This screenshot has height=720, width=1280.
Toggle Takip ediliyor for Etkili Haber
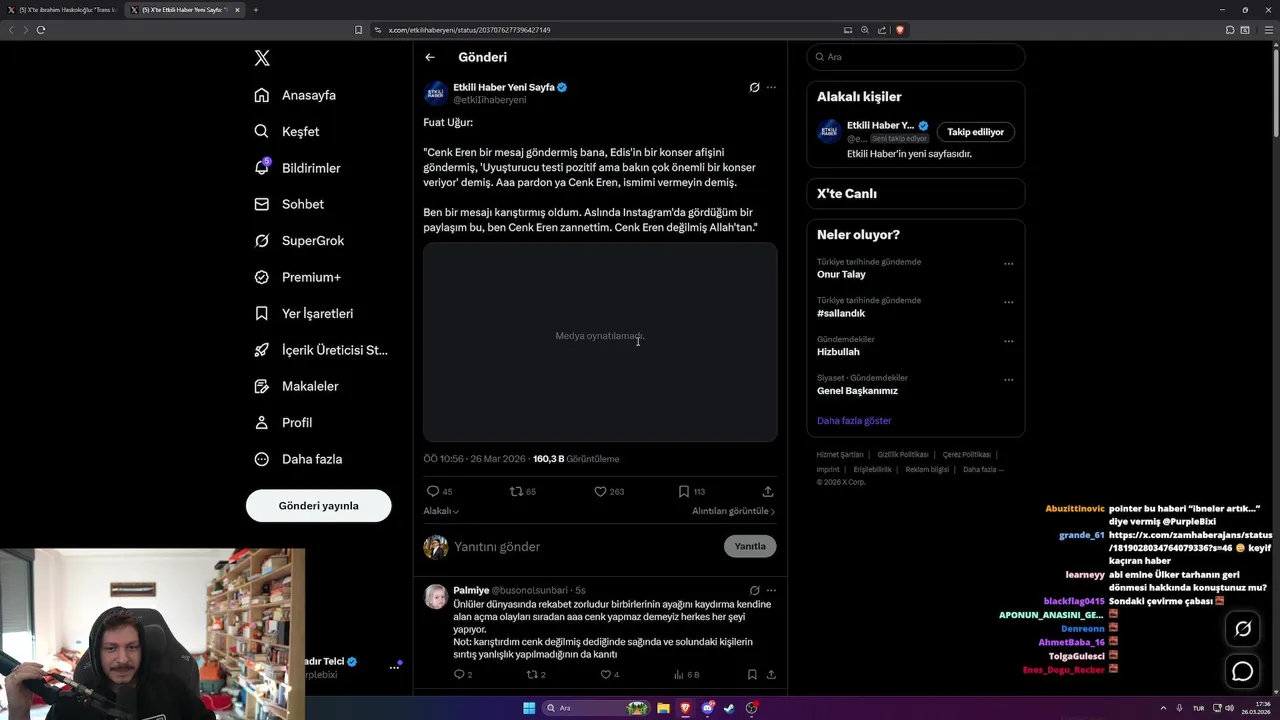coord(975,132)
